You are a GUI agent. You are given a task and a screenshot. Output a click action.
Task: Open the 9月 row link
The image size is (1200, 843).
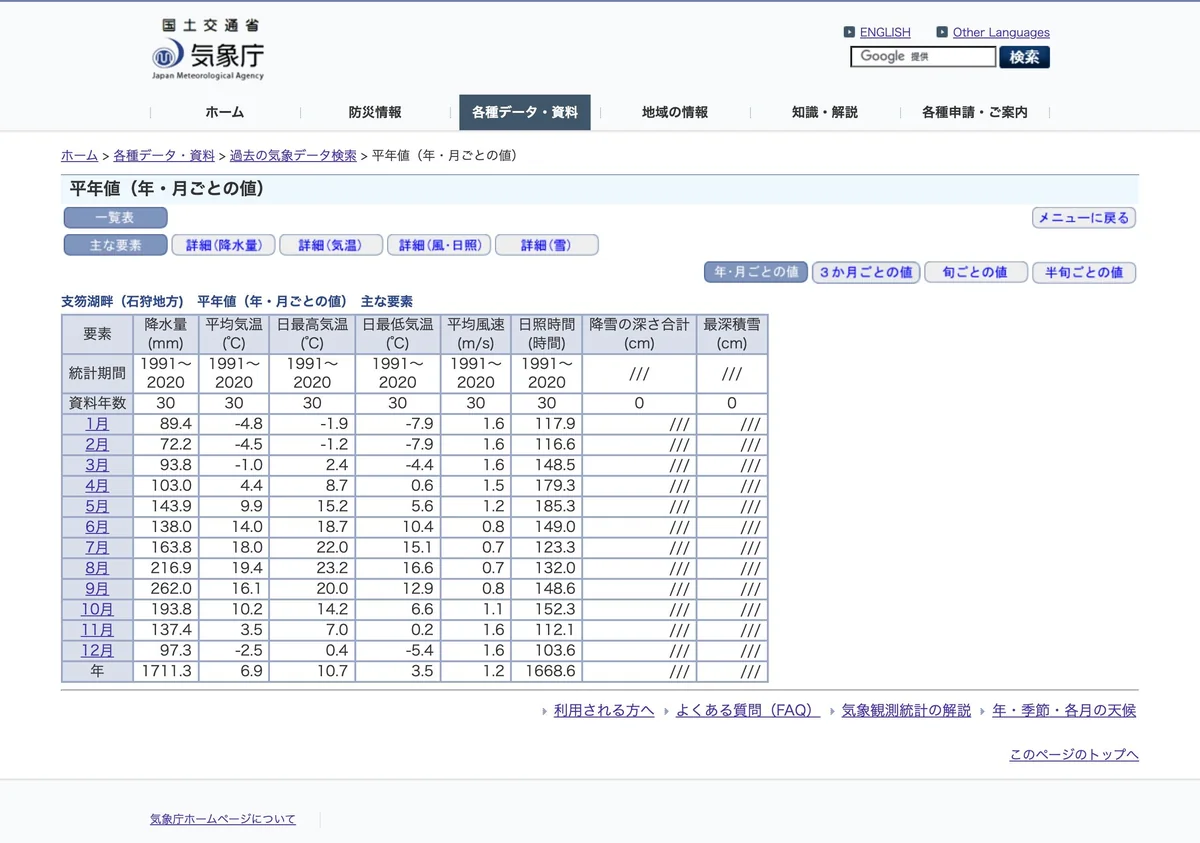pos(97,589)
